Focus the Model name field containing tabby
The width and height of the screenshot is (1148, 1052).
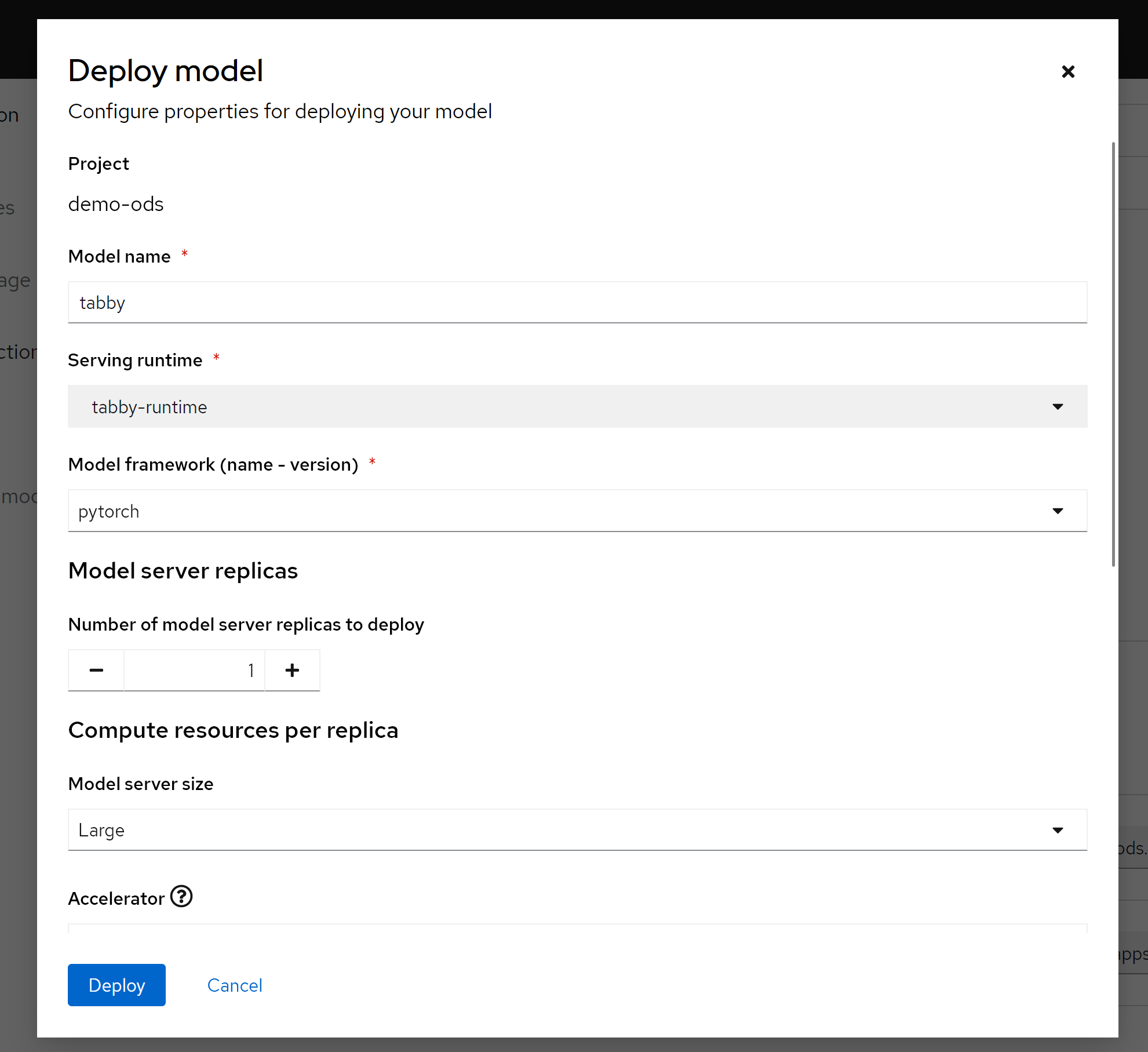click(x=577, y=303)
